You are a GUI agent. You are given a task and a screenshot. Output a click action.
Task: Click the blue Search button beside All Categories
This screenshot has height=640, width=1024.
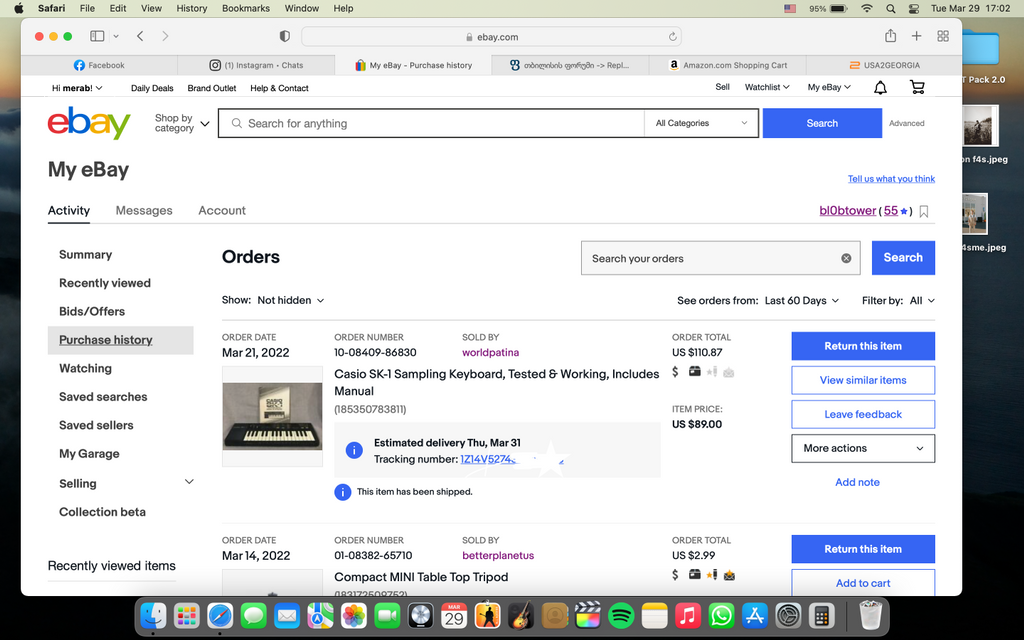click(x=822, y=123)
